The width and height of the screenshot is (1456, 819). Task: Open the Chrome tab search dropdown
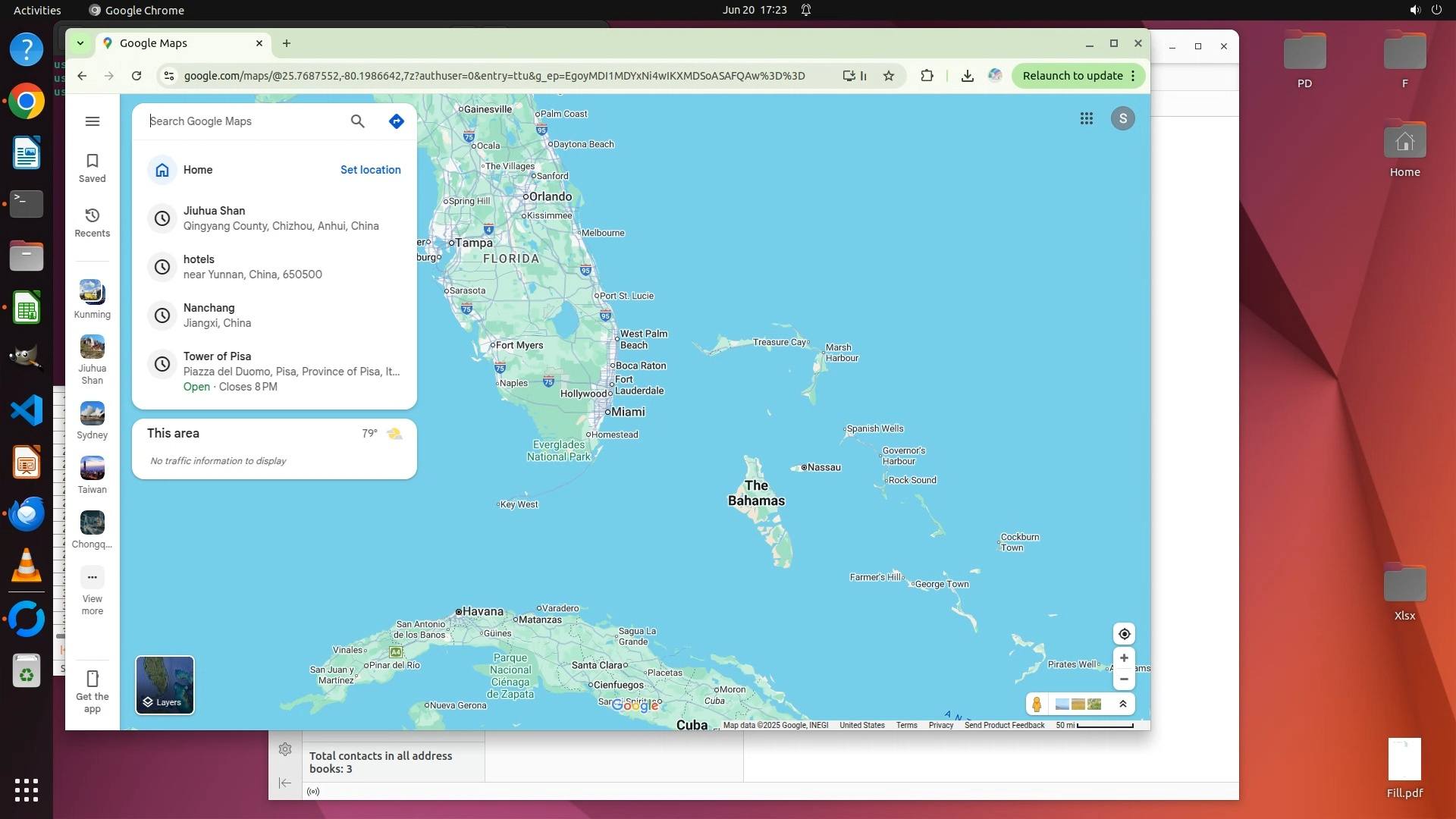pyautogui.click(x=80, y=43)
